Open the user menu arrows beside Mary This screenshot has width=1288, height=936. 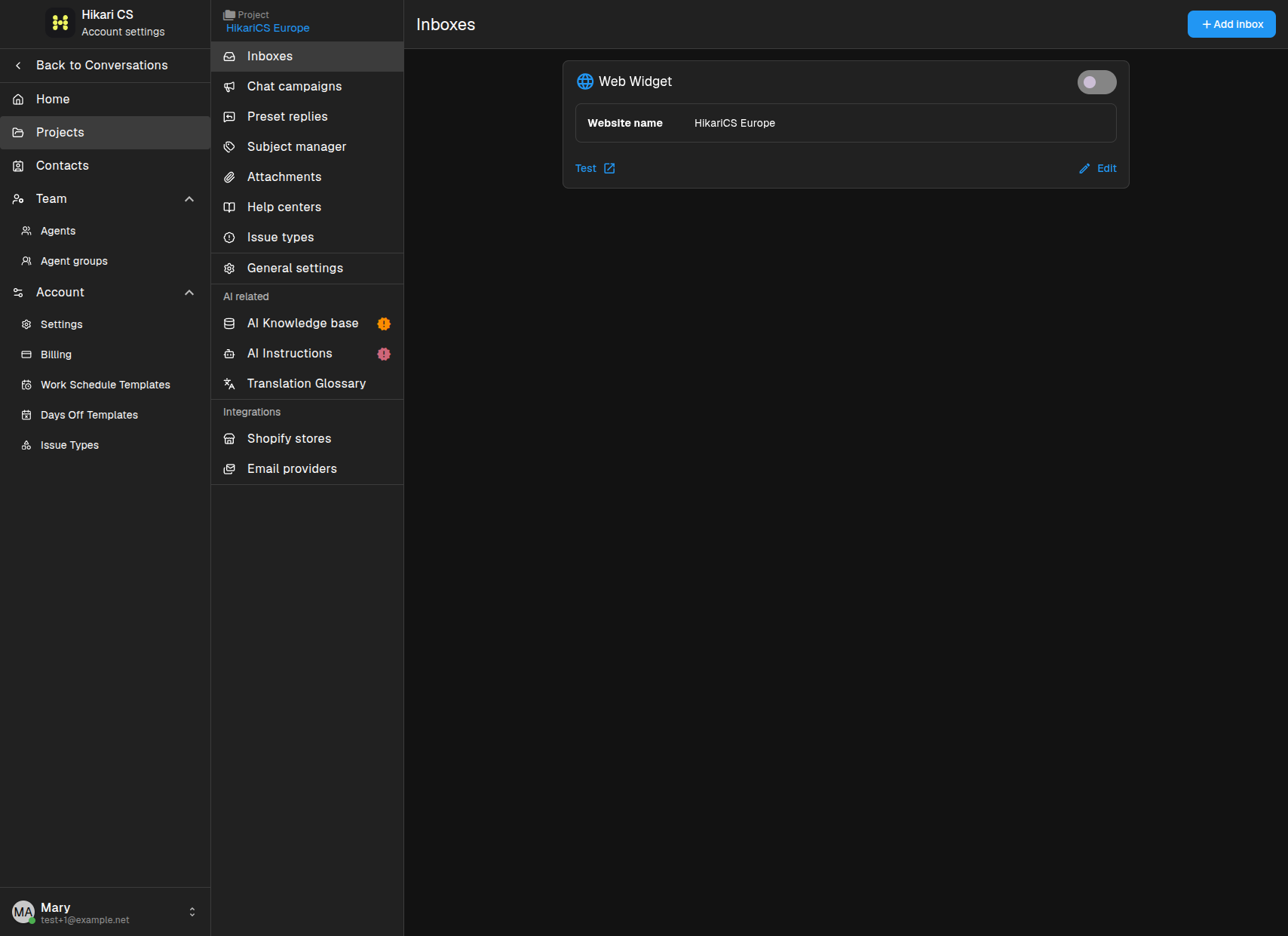(x=192, y=912)
